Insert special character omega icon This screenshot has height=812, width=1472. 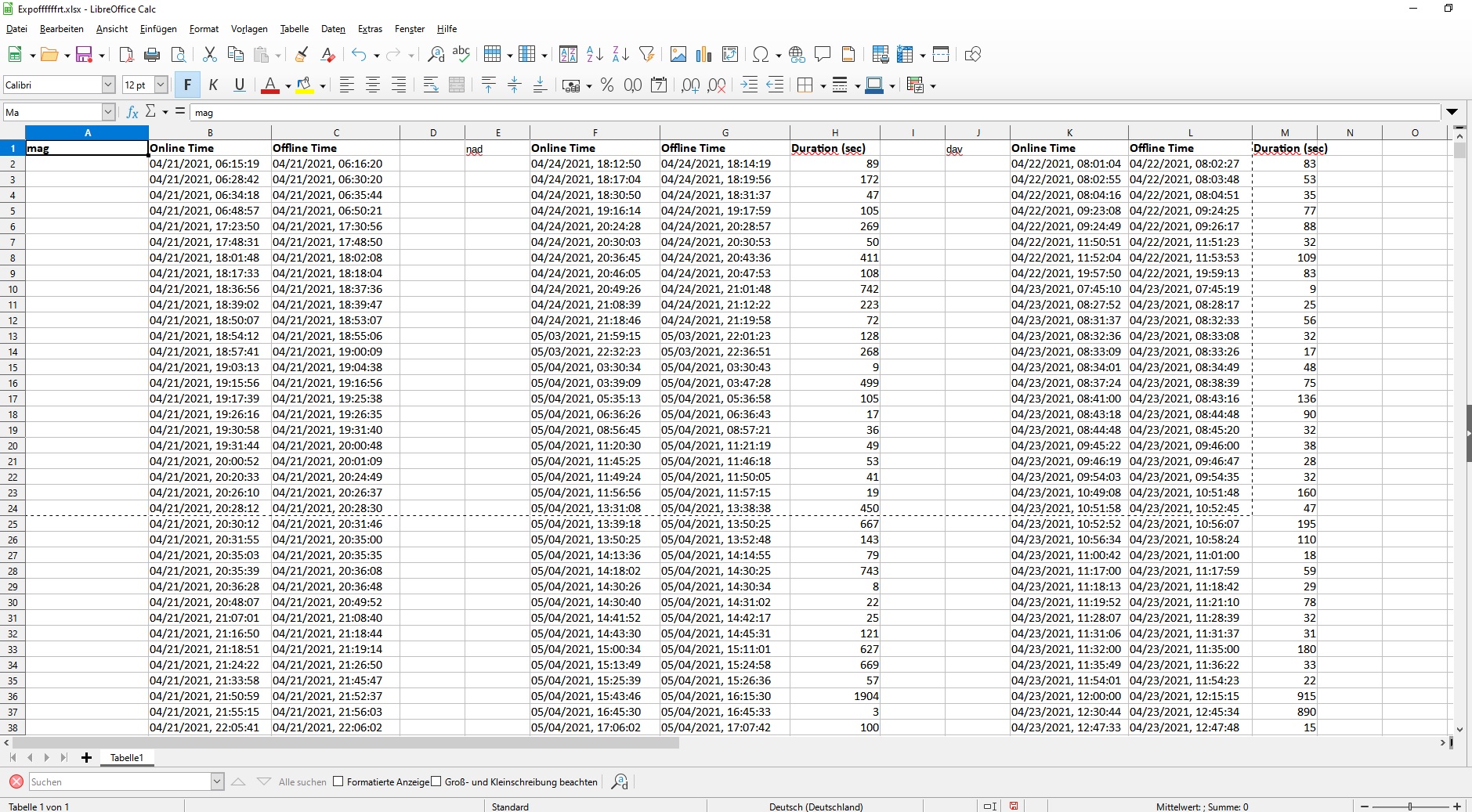pyautogui.click(x=760, y=55)
